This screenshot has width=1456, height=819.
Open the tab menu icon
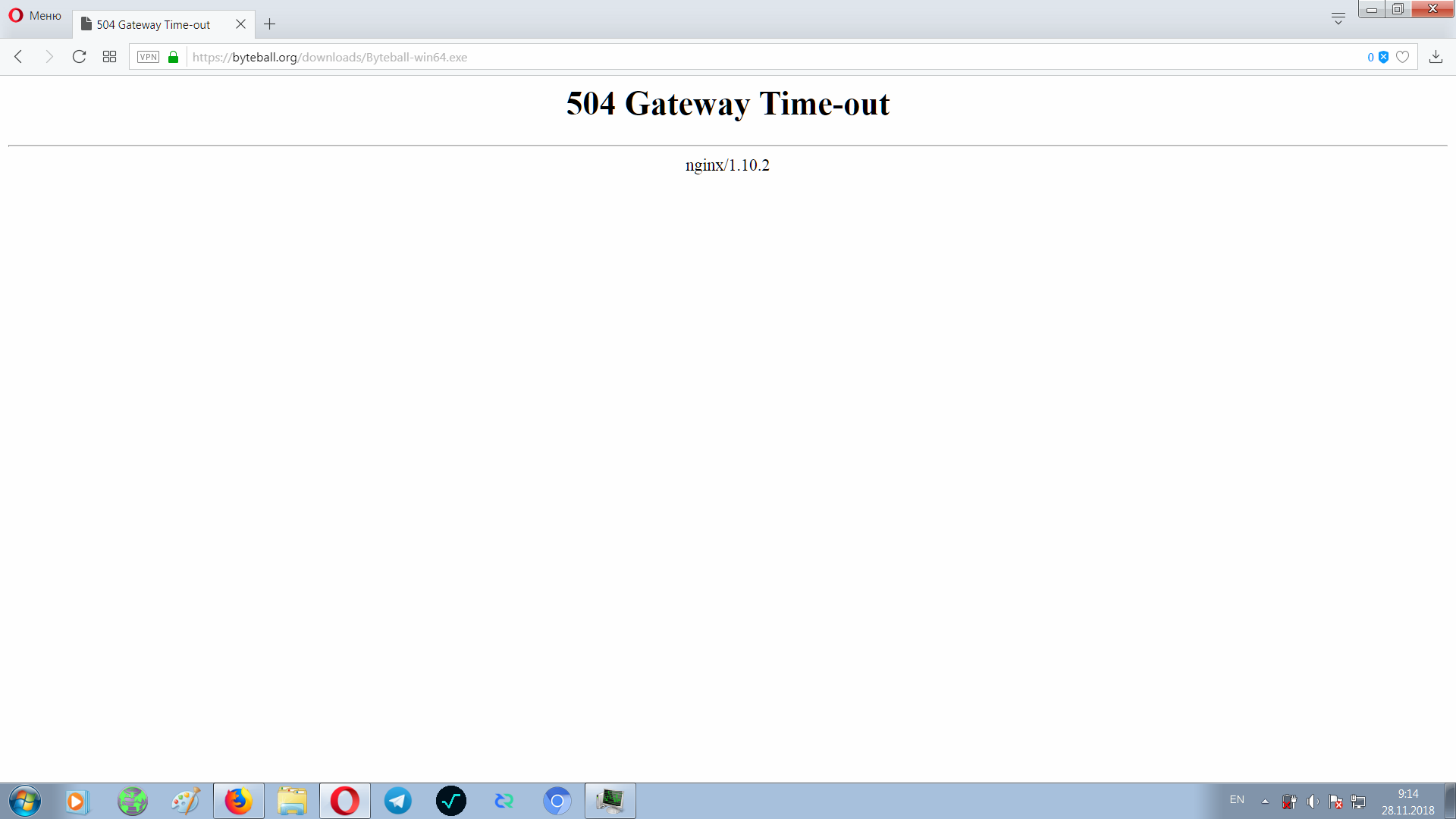1338,18
